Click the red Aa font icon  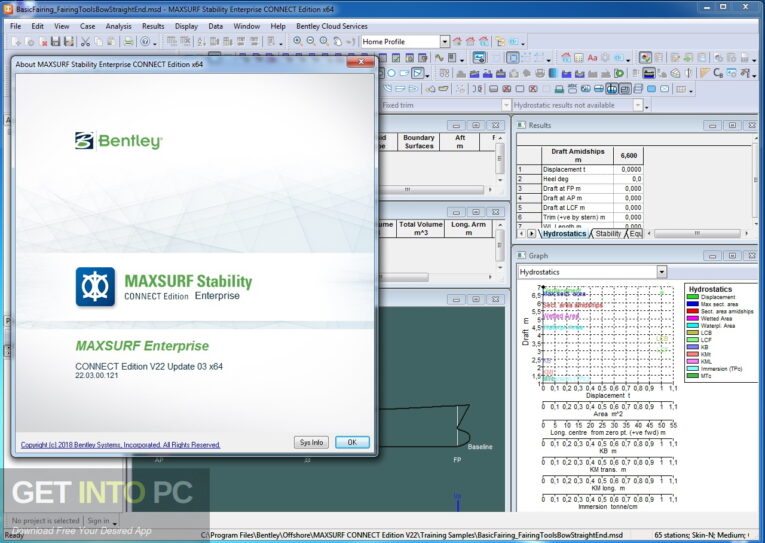[592, 58]
